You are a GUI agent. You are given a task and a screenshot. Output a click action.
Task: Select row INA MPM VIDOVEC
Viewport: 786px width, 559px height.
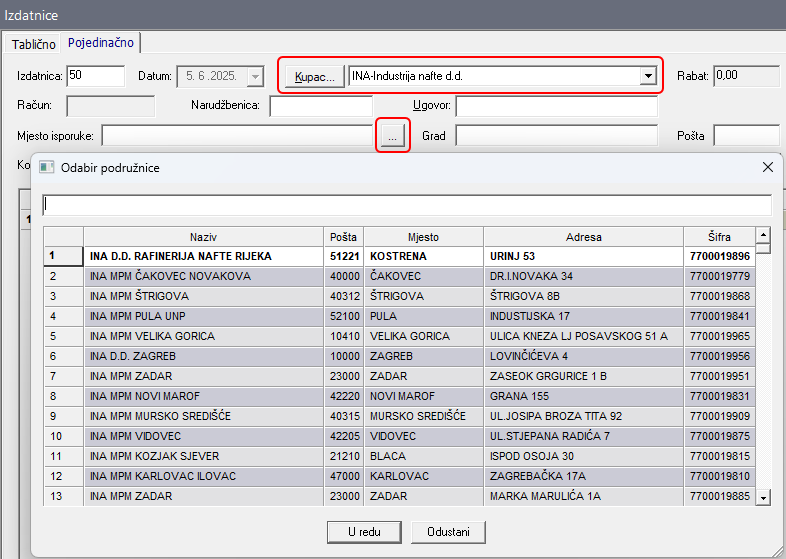(400, 436)
